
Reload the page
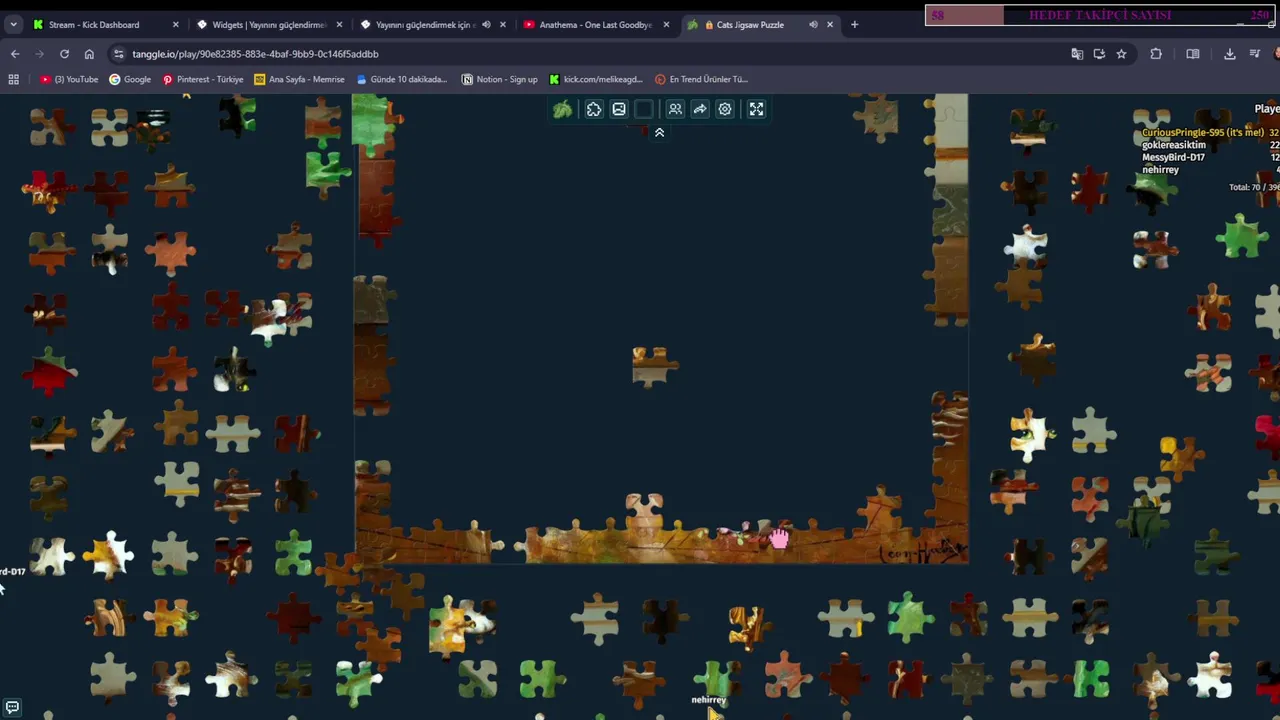pyautogui.click(x=64, y=54)
